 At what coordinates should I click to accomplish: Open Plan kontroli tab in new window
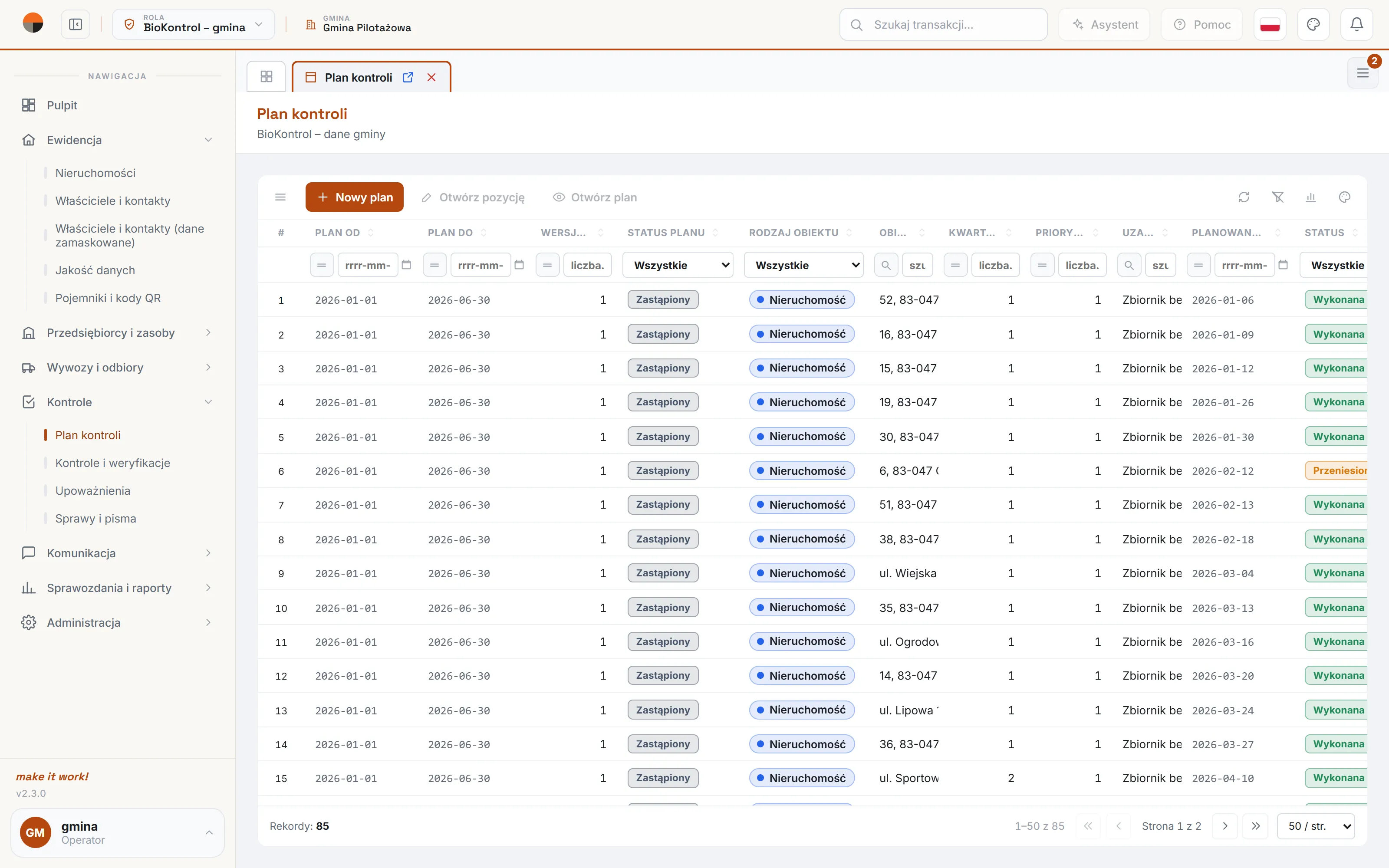pos(408,77)
